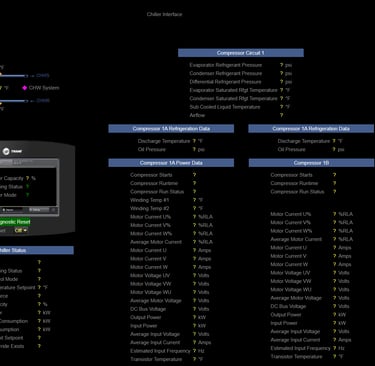Click Compressor Run Status in 1A Power Data
The width and height of the screenshot is (375, 366).
pyautogui.click(x=157, y=192)
